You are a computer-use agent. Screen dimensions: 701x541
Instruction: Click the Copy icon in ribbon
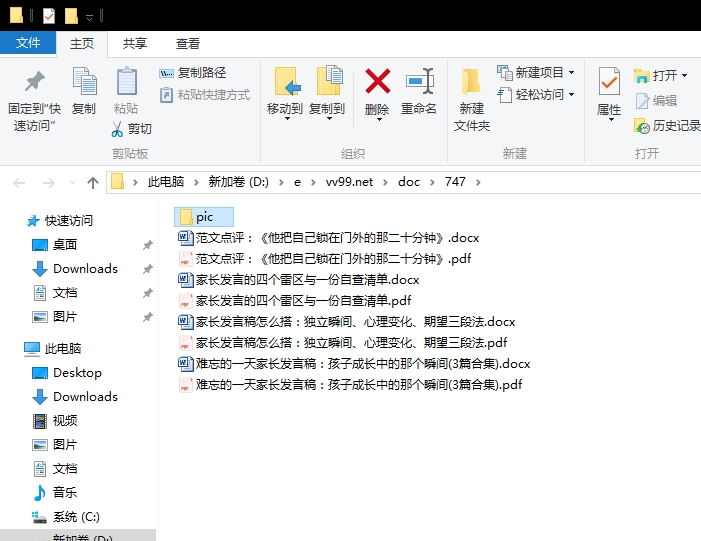[x=84, y=81]
